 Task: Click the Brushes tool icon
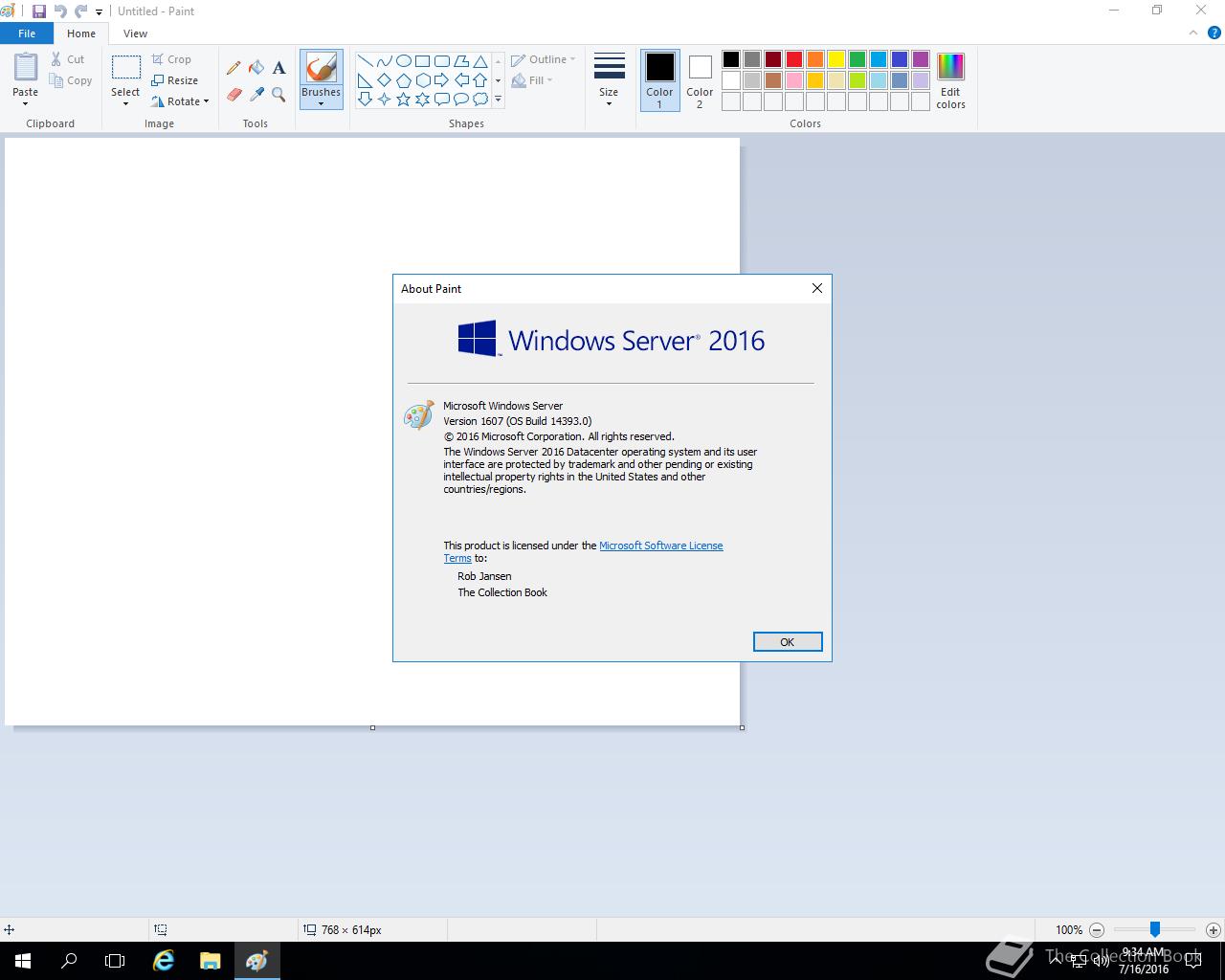321,68
